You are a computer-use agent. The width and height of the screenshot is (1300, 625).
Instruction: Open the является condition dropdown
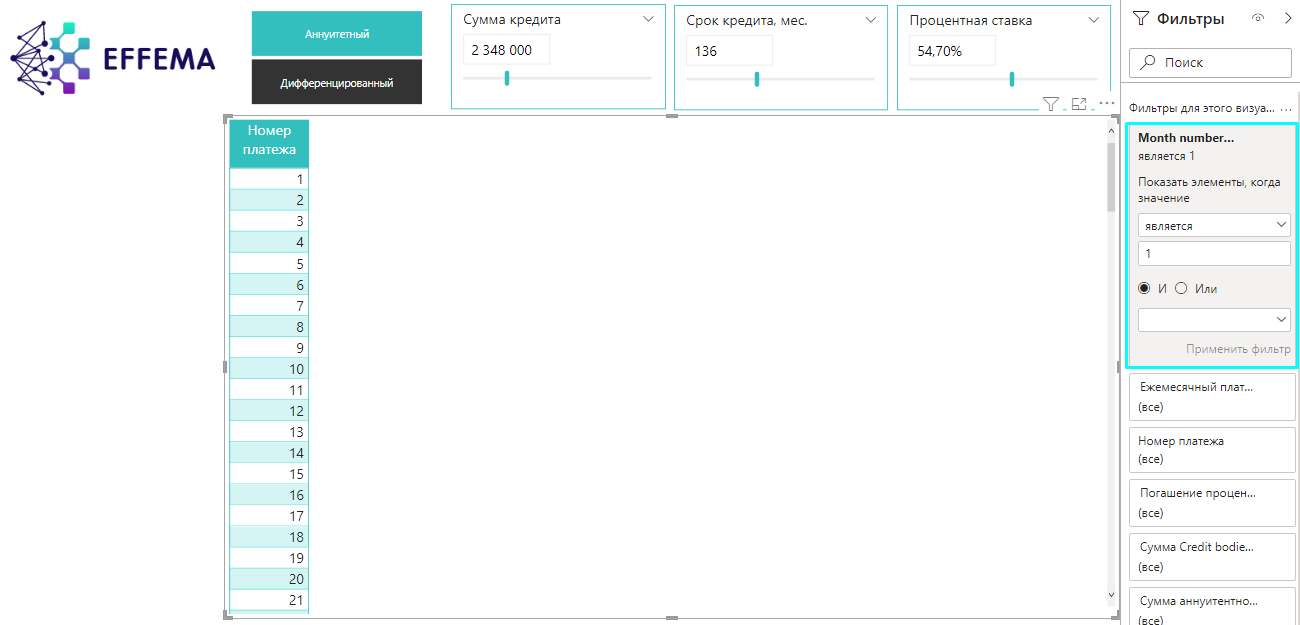tap(1214, 226)
